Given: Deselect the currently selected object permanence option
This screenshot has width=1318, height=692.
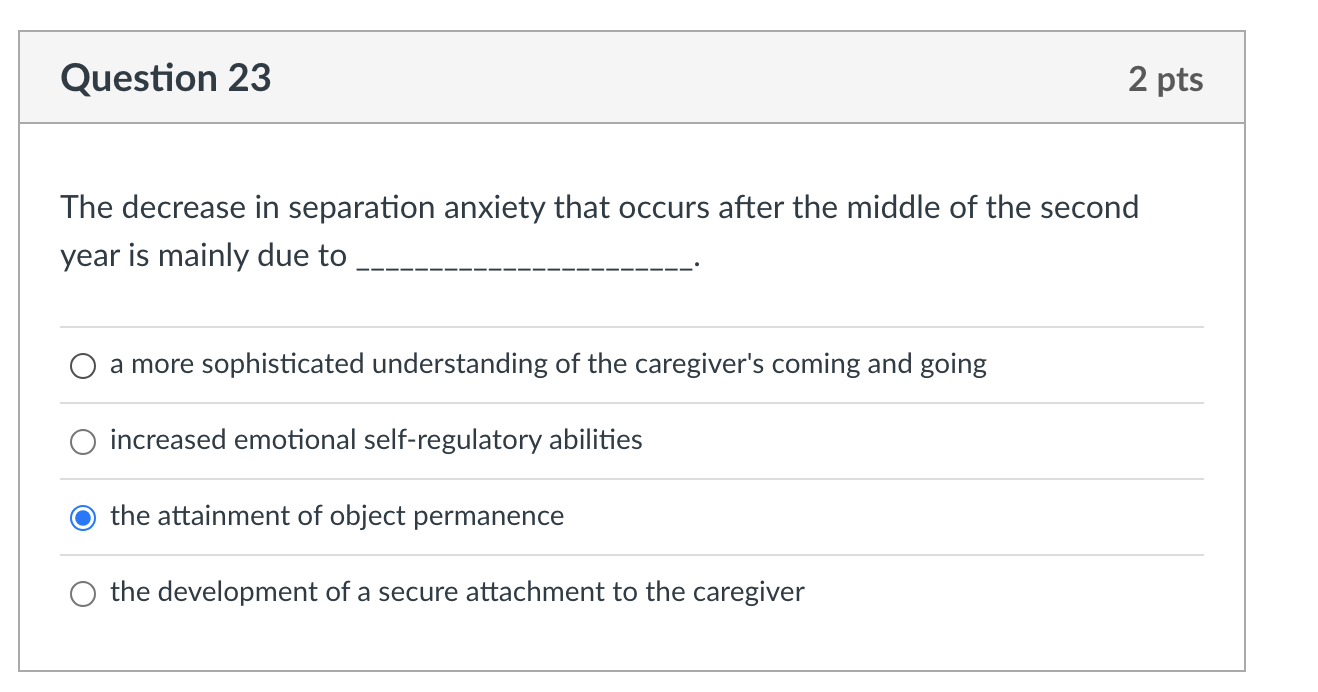Looking at the screenshot, I should point(83,517).
